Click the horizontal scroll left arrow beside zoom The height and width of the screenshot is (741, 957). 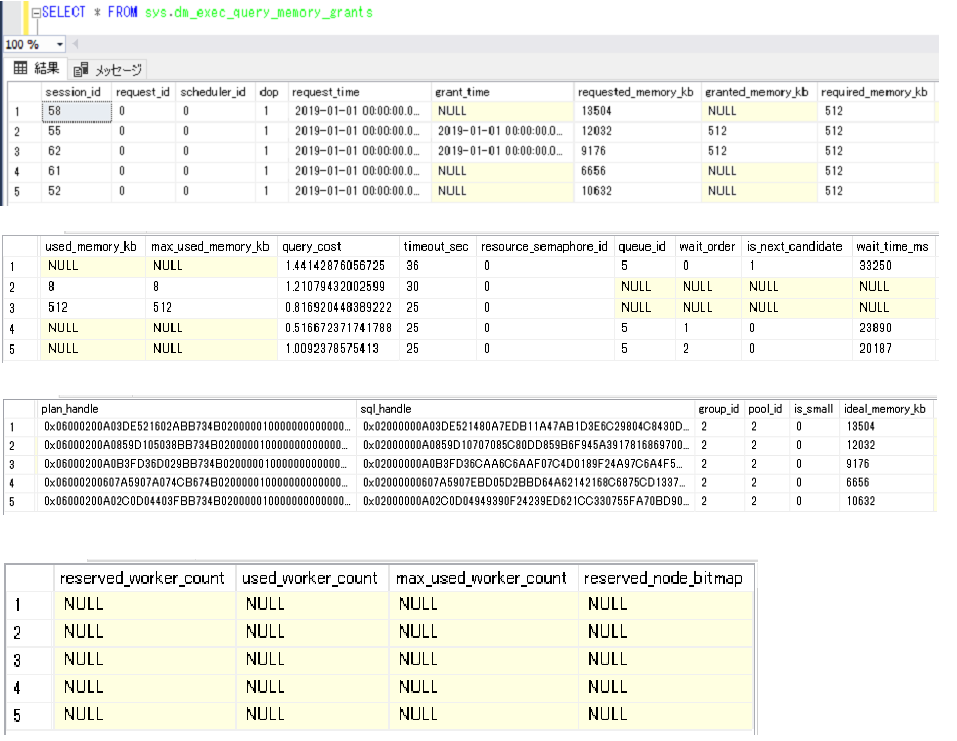coord(75,44)
